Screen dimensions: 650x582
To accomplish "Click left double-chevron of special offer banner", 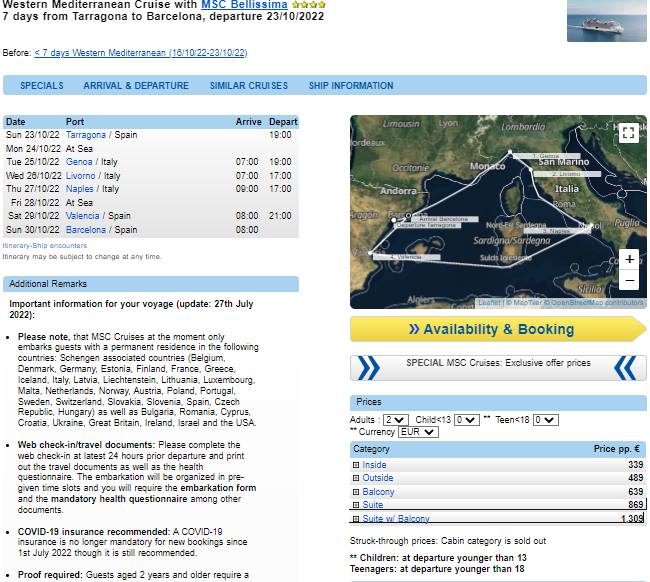I will tap(368, 368).
